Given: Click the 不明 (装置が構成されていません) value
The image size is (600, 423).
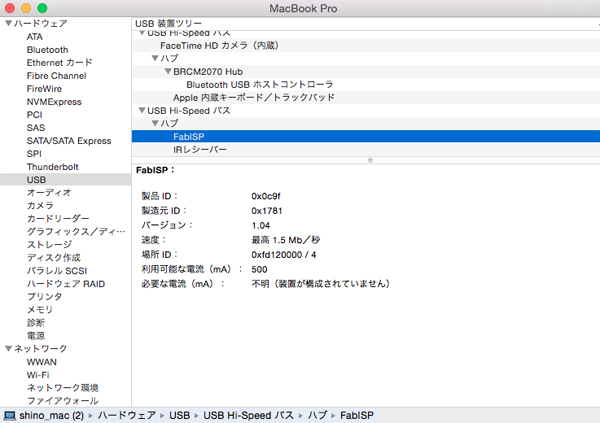Looking at the screenshot, I should (321, 284).
